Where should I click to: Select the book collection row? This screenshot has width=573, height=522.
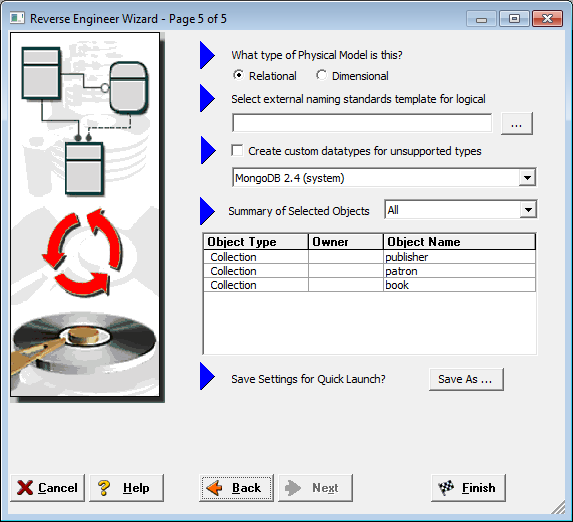369,285
